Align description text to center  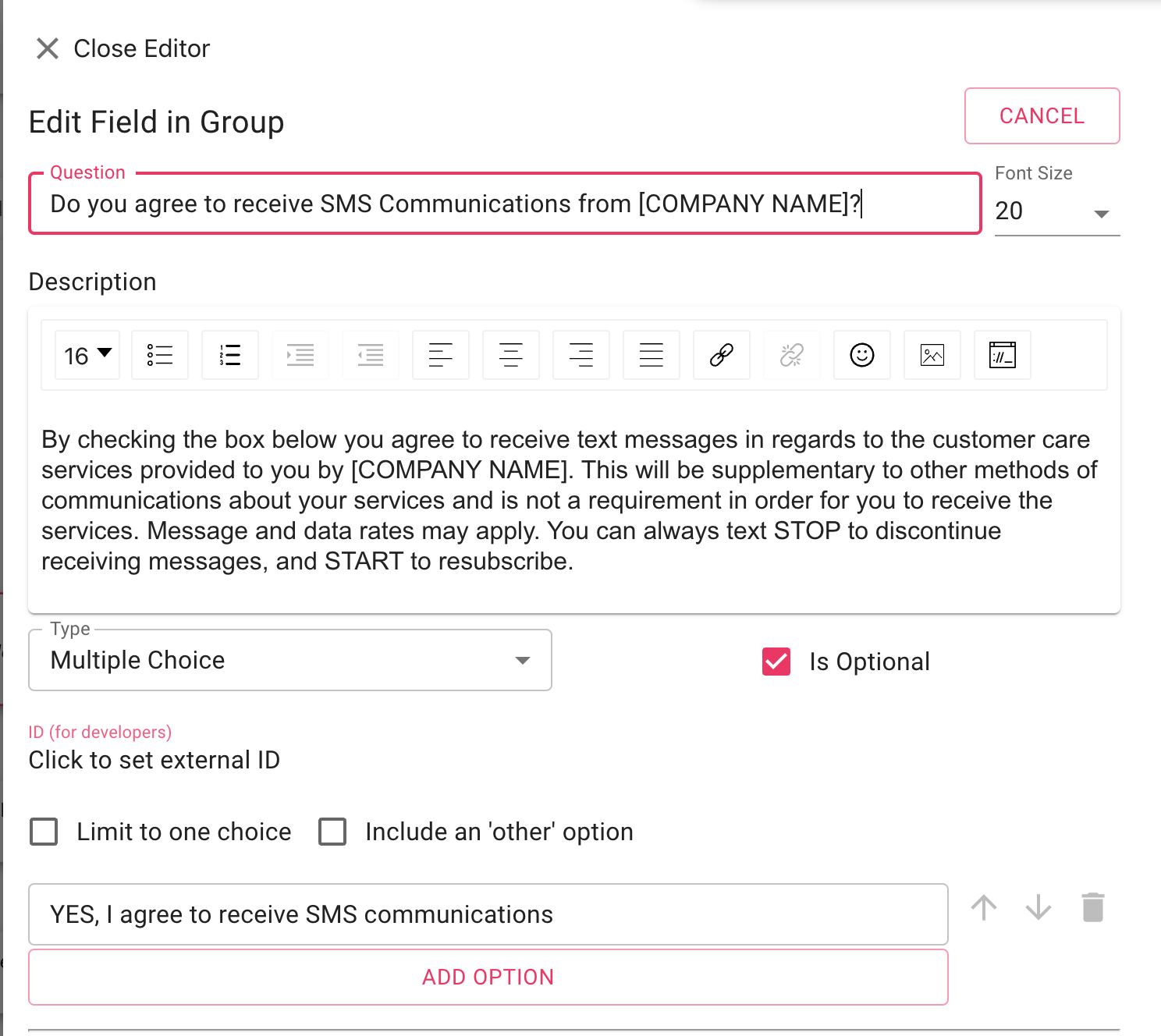(x=511, y=355)
